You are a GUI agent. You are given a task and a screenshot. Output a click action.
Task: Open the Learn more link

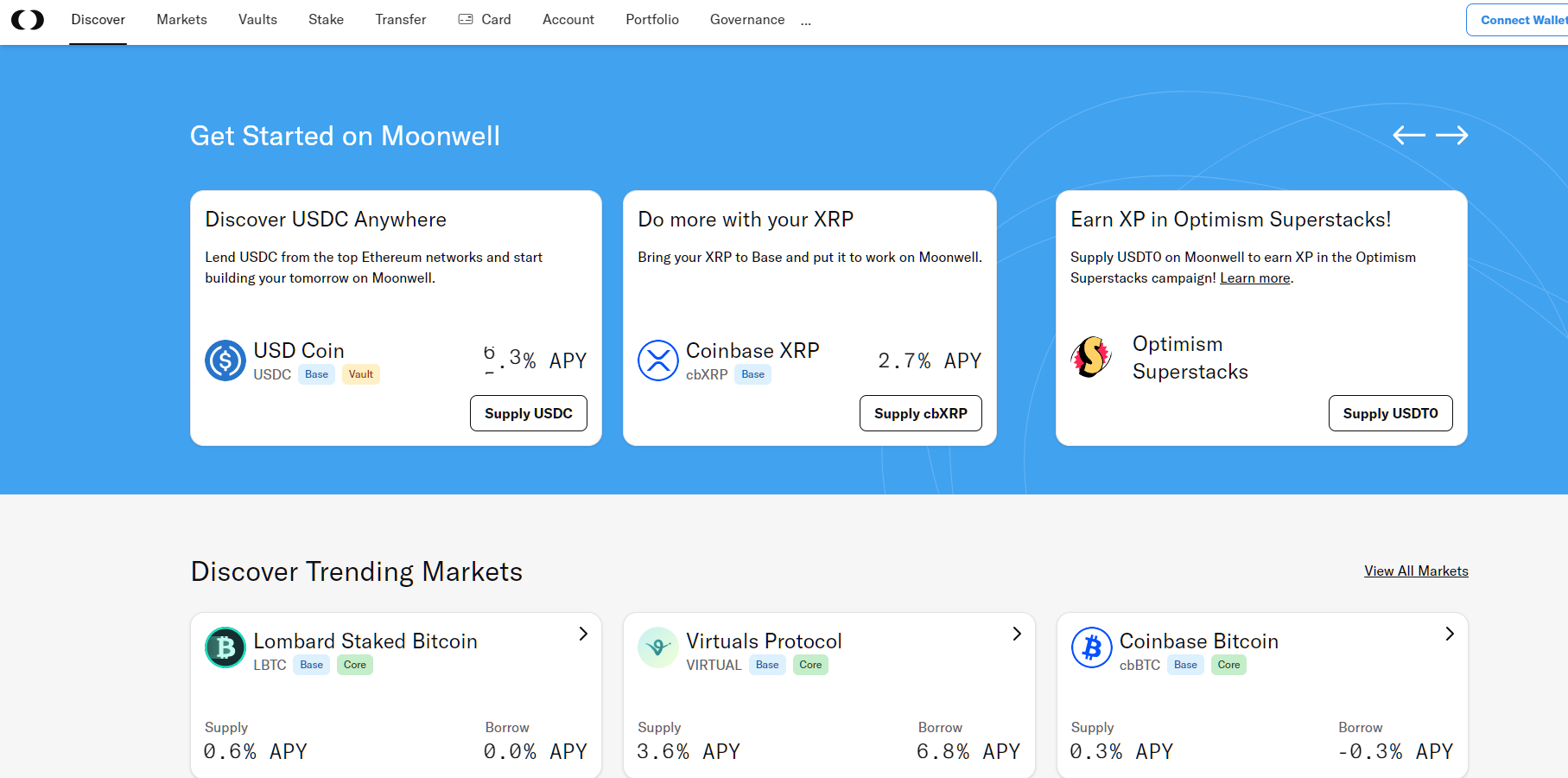click(1254, 278)
